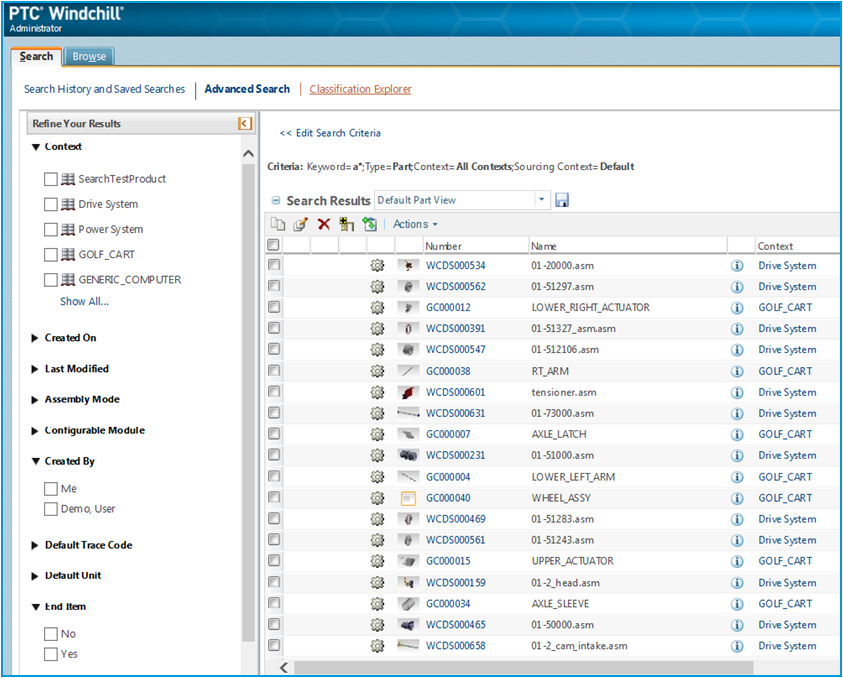
Task: Click info icon for tensioner.asm row
Action: (737, 392)
